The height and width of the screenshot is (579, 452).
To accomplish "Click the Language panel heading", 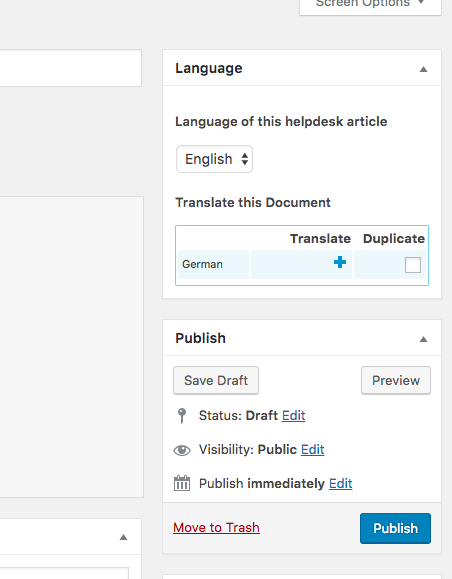I will click(209, 68).
